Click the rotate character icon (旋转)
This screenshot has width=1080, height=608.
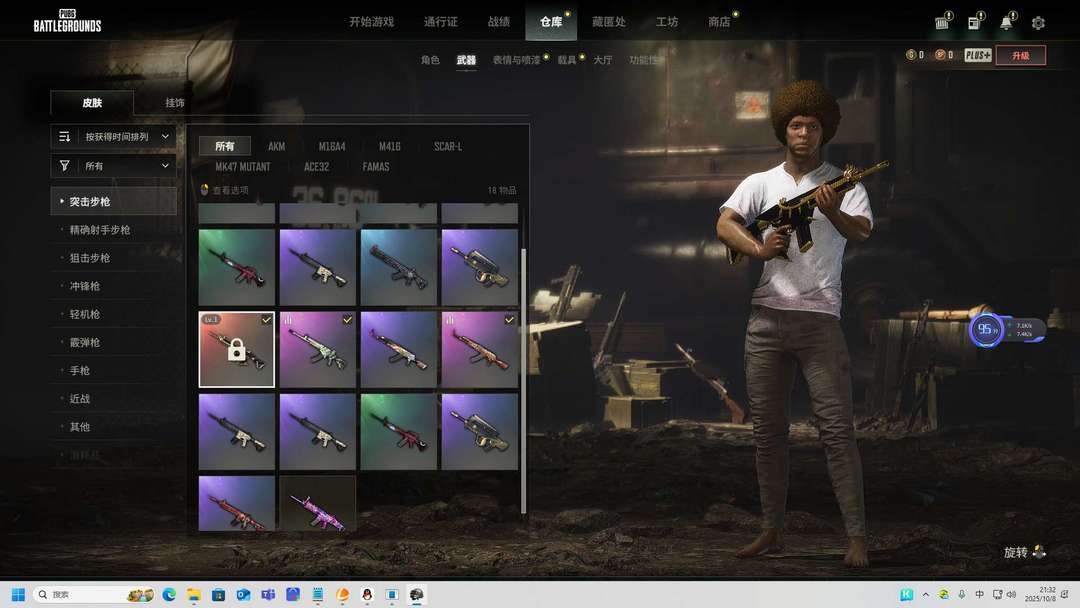point(1040,552)
